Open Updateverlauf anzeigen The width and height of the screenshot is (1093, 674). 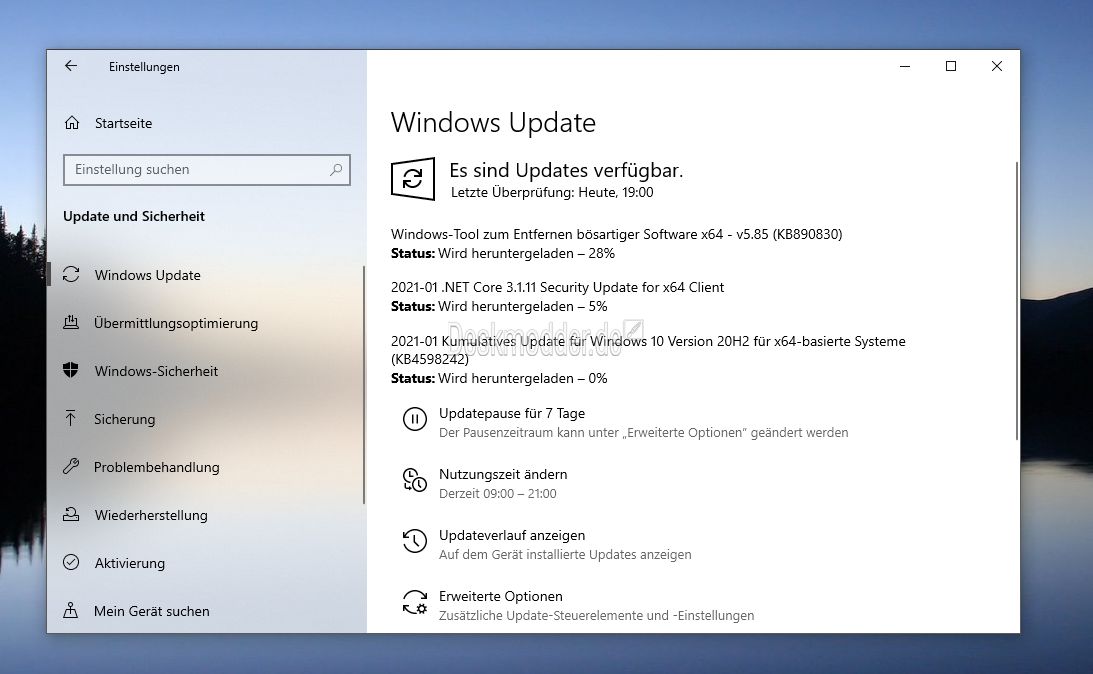click(512, 535)
